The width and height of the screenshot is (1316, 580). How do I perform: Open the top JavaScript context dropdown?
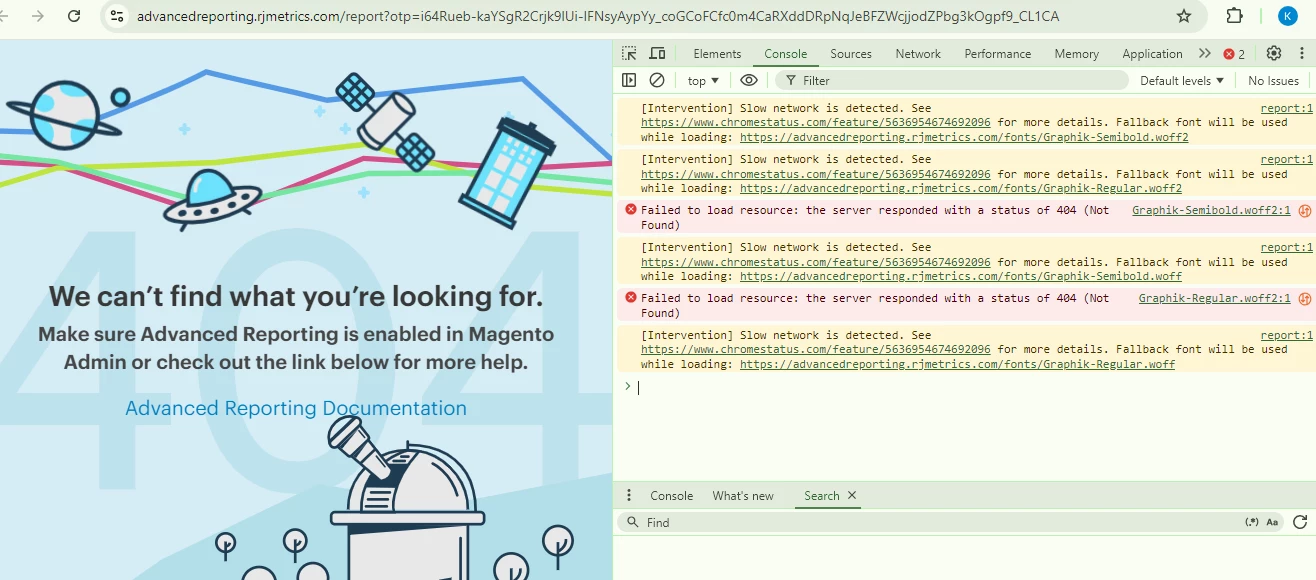pos(703,80)
